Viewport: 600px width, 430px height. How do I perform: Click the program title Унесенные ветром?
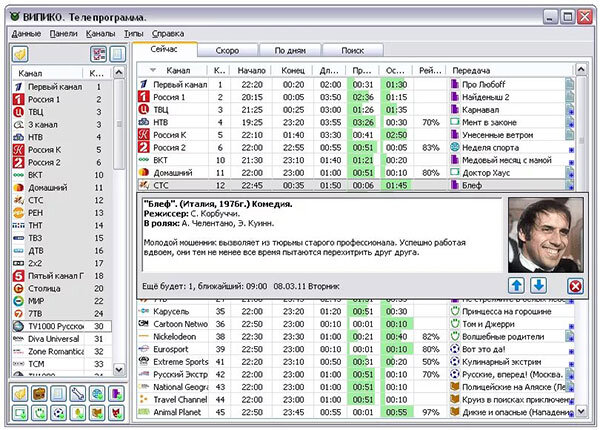[497, 135]
